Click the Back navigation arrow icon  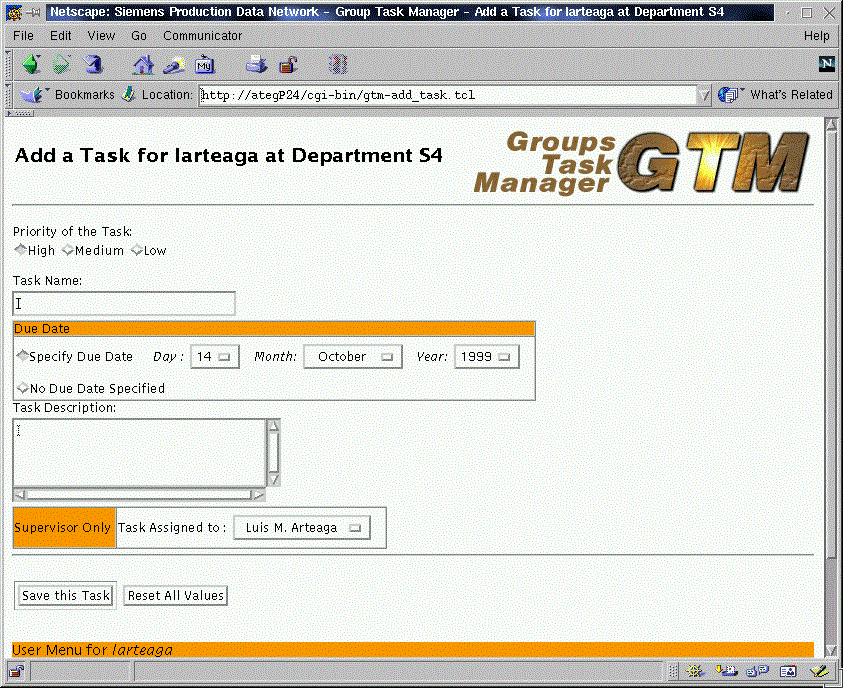click(x=31, y=64)
